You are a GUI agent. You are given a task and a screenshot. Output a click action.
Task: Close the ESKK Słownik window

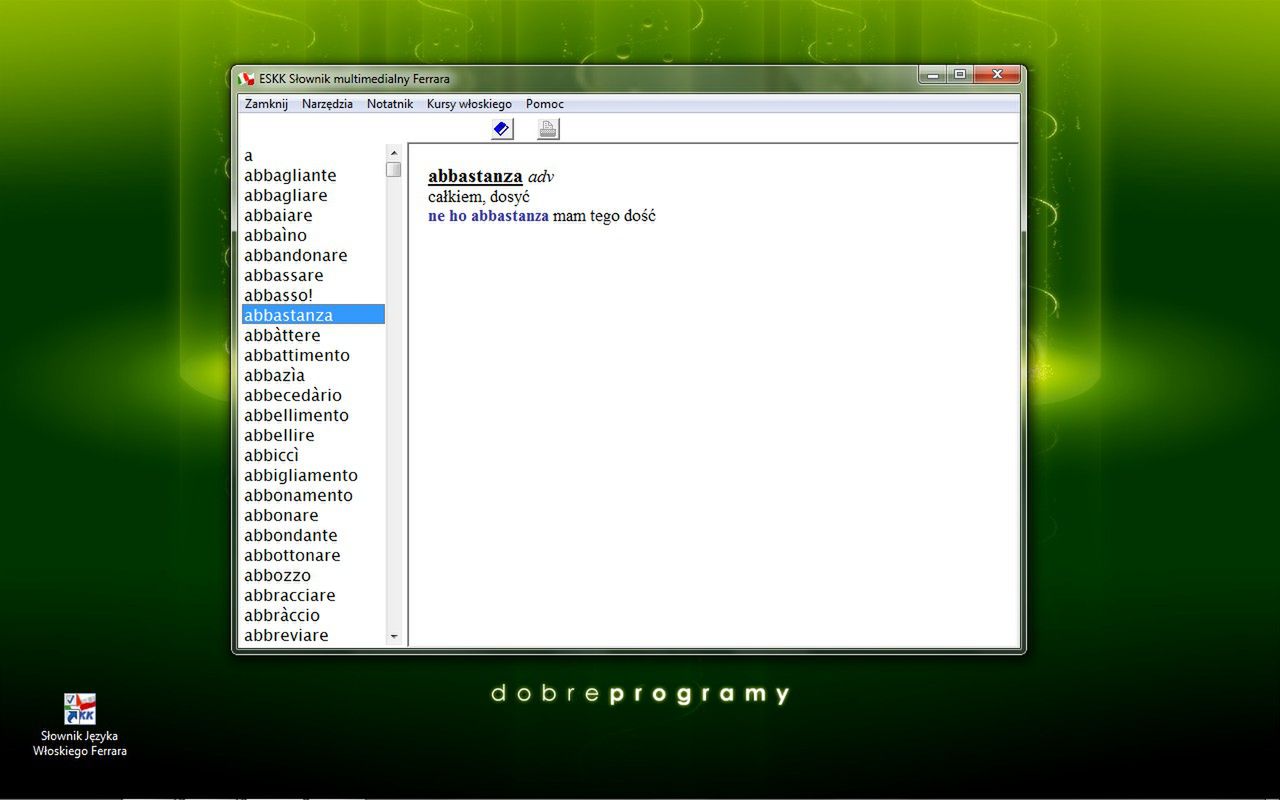[996, 75]
